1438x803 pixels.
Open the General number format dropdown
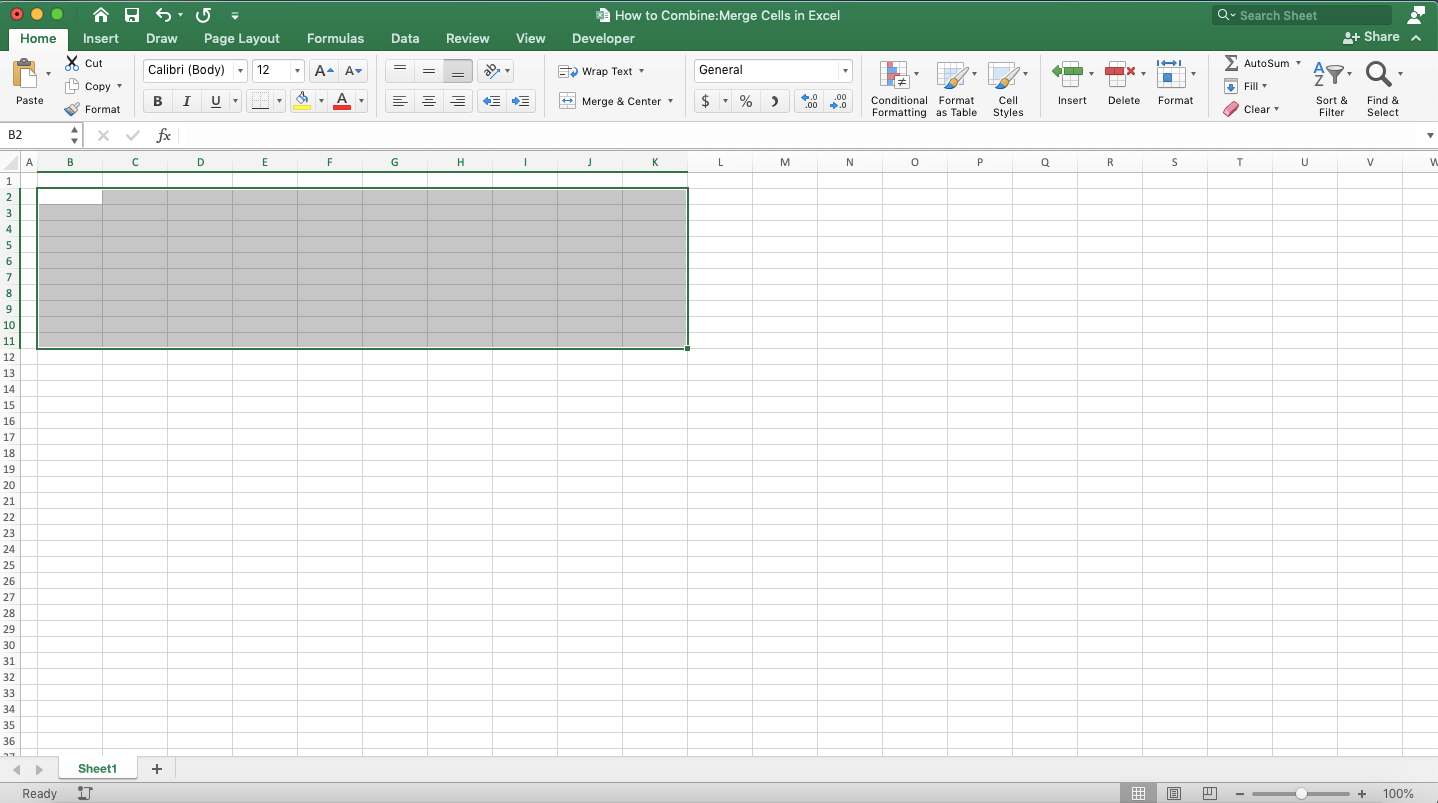click(x=845, y=70)
